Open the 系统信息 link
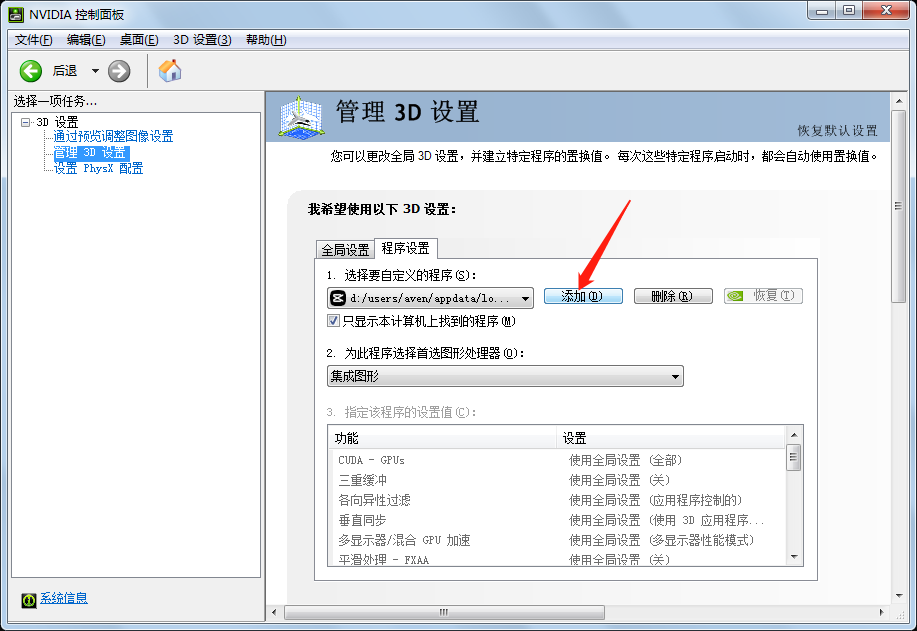The height and width of the screenshot is (631, 917). point(64,598)
